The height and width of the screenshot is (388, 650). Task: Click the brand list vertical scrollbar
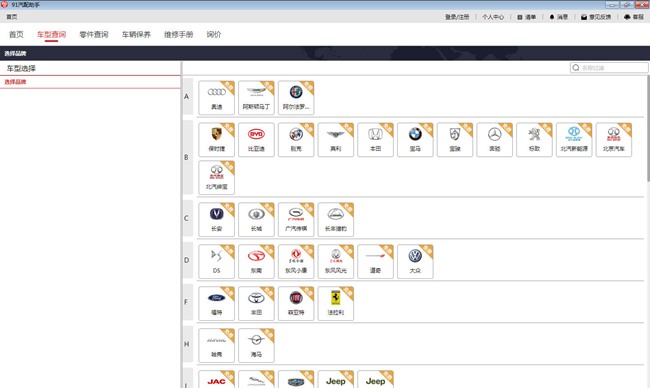648,129
